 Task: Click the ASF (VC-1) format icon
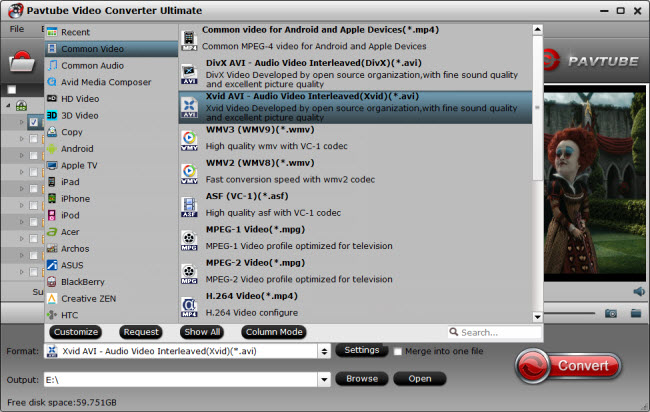pyautogui.click(x=189, y=207)
